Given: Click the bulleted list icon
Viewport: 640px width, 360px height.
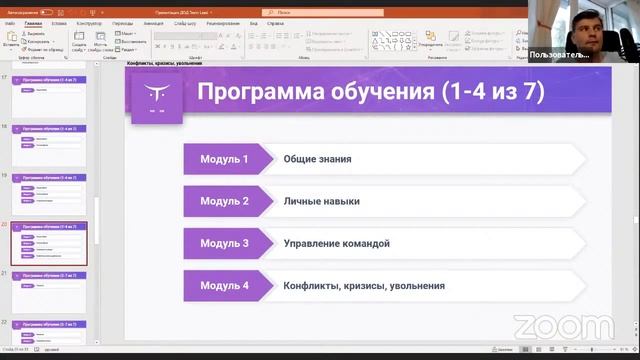Looking at the screenshot, I should pos(251,36).
